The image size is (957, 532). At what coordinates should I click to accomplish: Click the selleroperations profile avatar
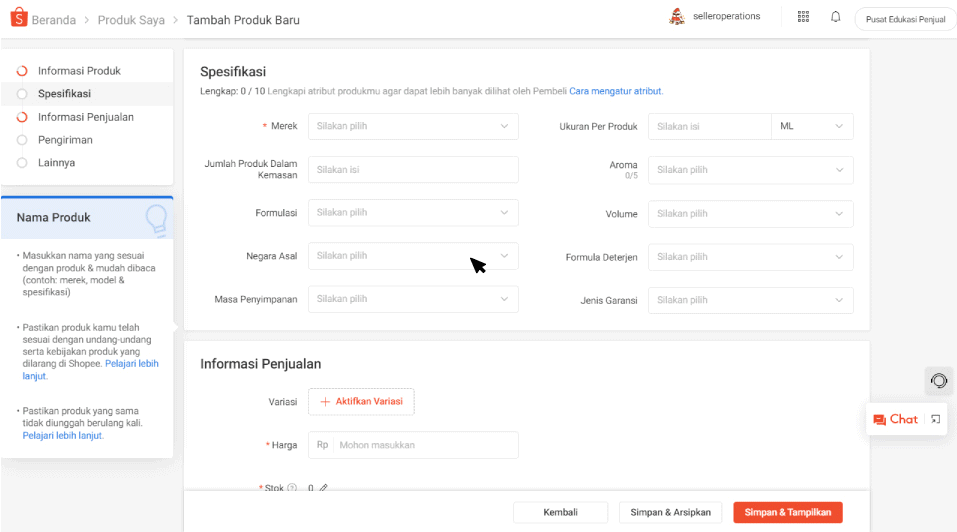(x=677, y=17)
